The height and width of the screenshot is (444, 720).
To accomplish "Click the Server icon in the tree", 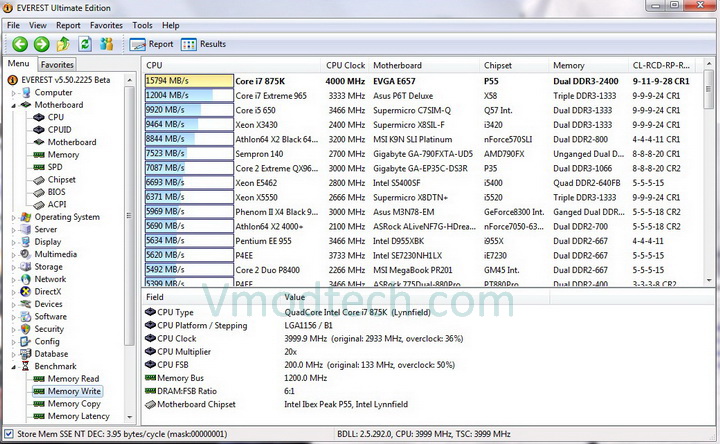I will click(x=26, y=229).
